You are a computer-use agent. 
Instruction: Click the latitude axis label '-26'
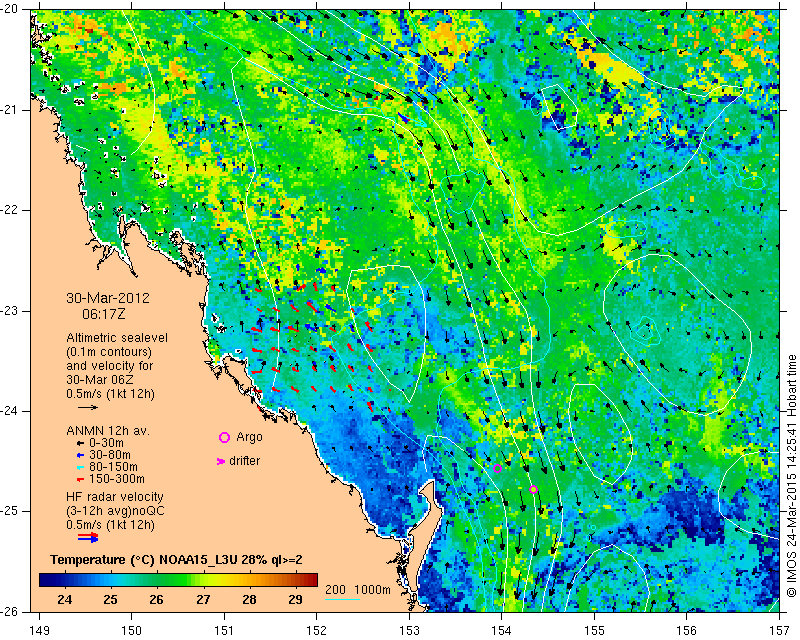10,612
